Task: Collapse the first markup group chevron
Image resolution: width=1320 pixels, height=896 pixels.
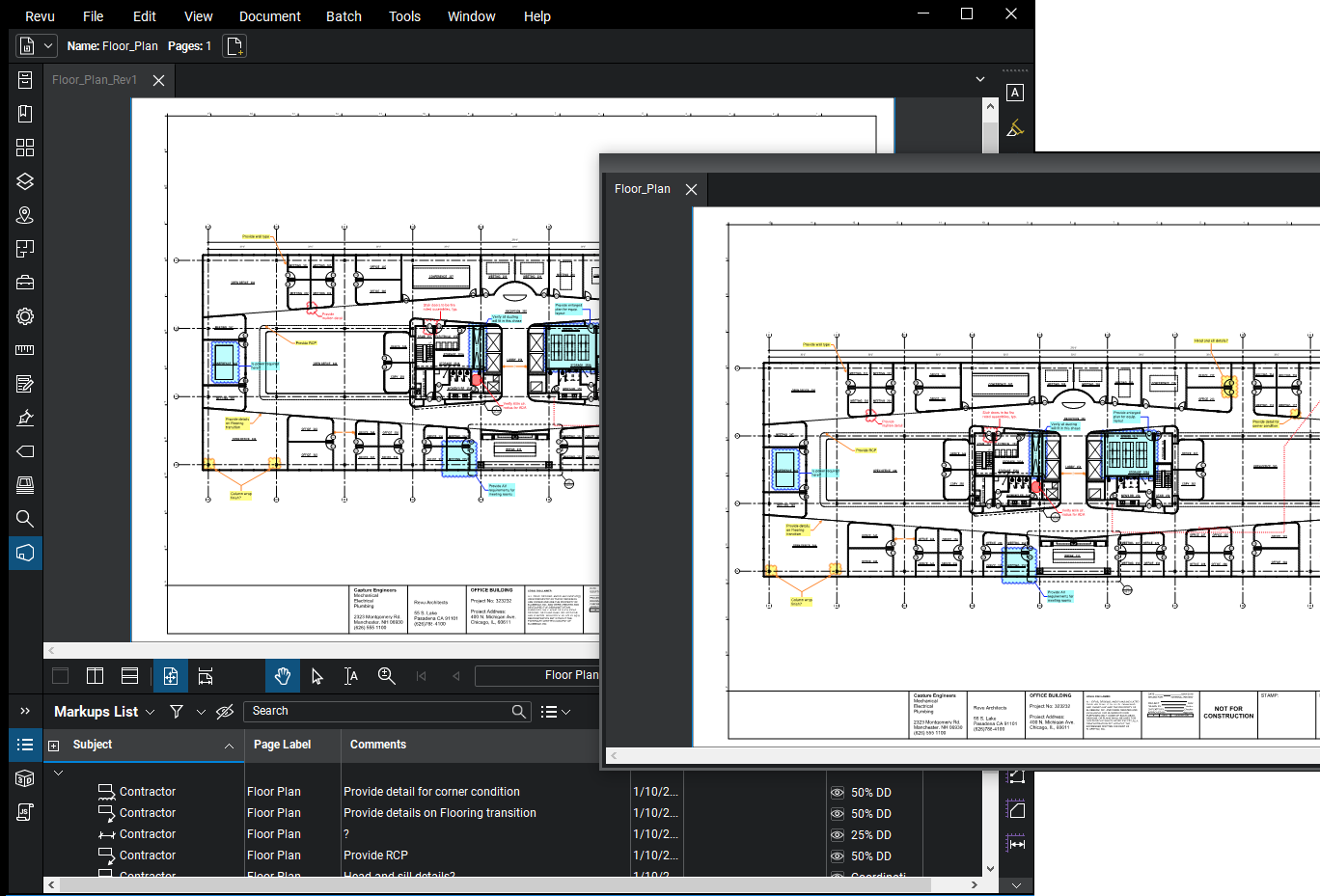Action: (58, 773)
